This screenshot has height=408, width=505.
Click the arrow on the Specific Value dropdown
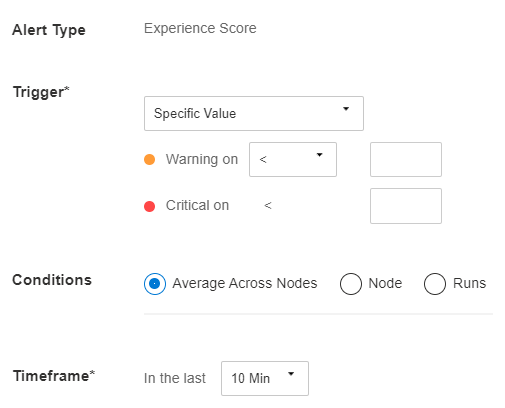click(x=346, y=109)
